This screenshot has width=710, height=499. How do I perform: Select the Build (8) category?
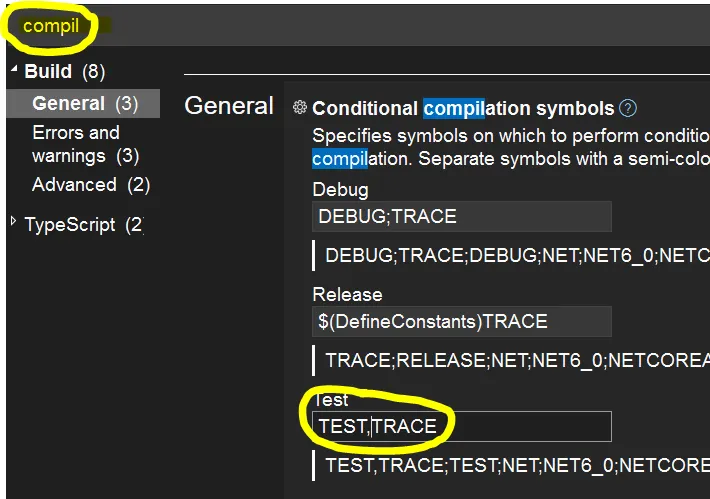click(64, 71)
